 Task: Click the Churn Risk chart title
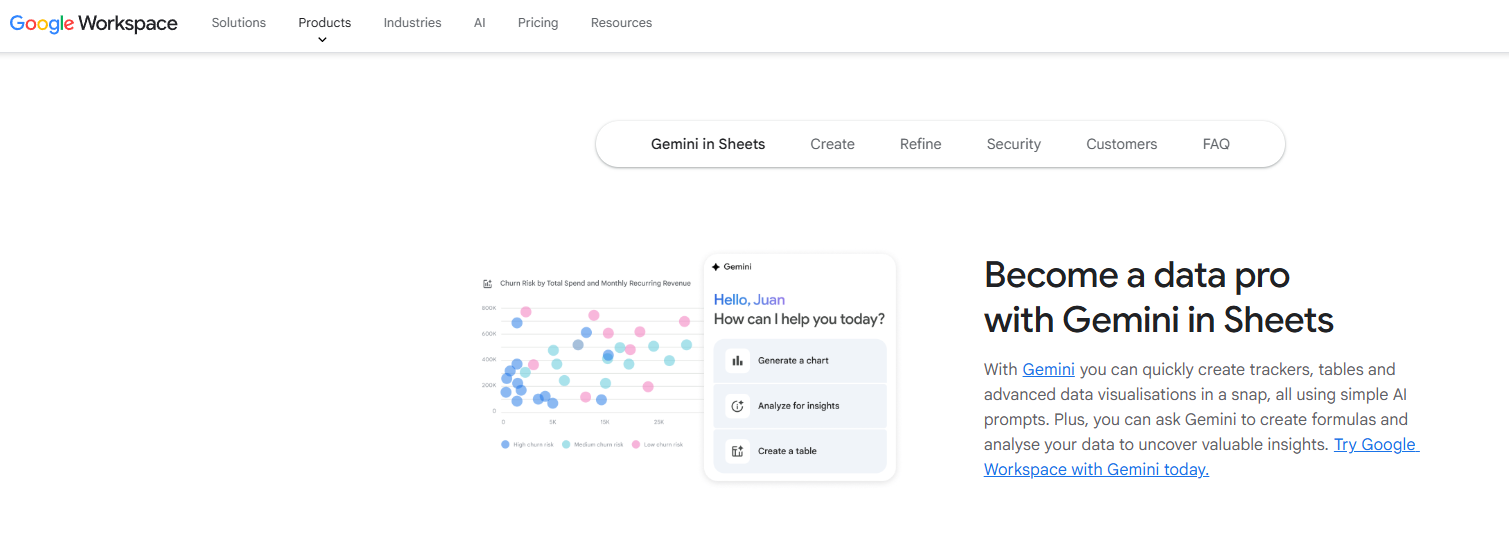tap(595, 284)
